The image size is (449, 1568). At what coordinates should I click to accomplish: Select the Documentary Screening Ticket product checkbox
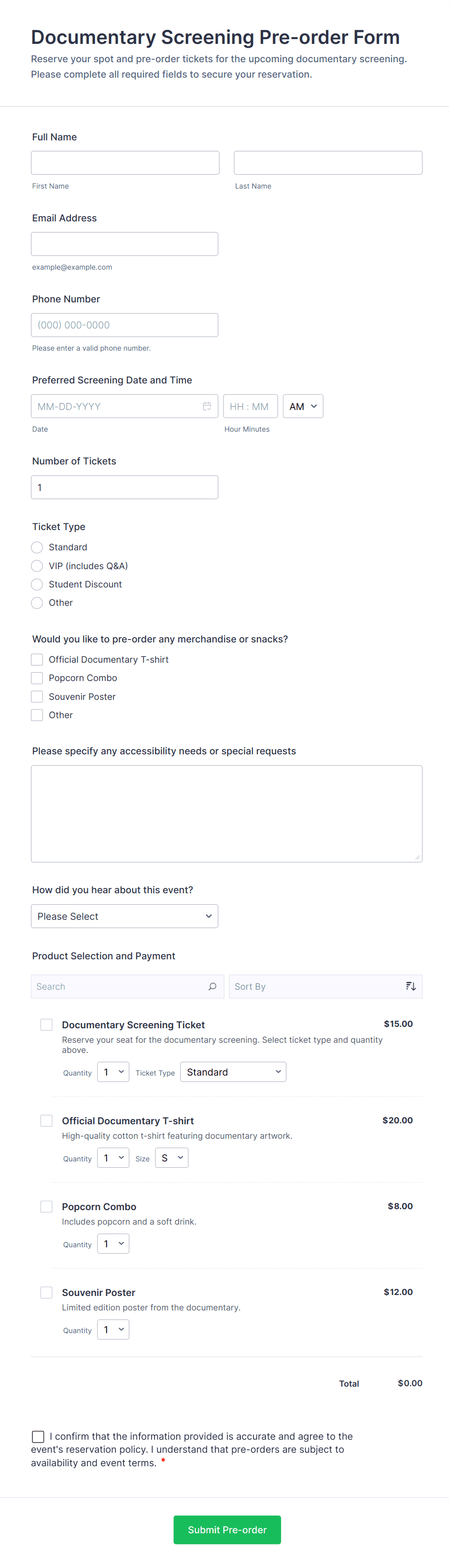46,1024
